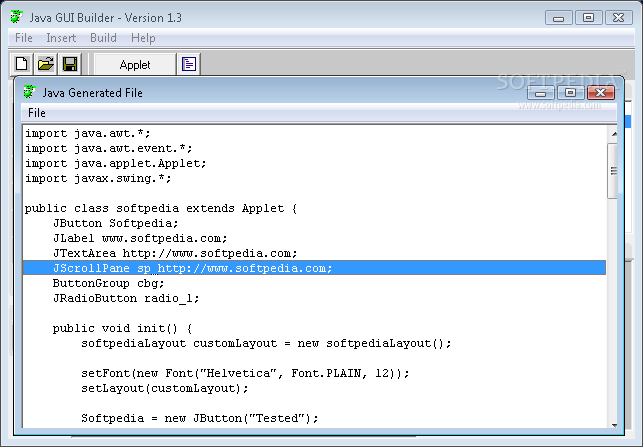Screen dimensions: 643x447
Task: Click the 'JTextArea http://www.softpedia.com;' line
Action: point(175,253)
